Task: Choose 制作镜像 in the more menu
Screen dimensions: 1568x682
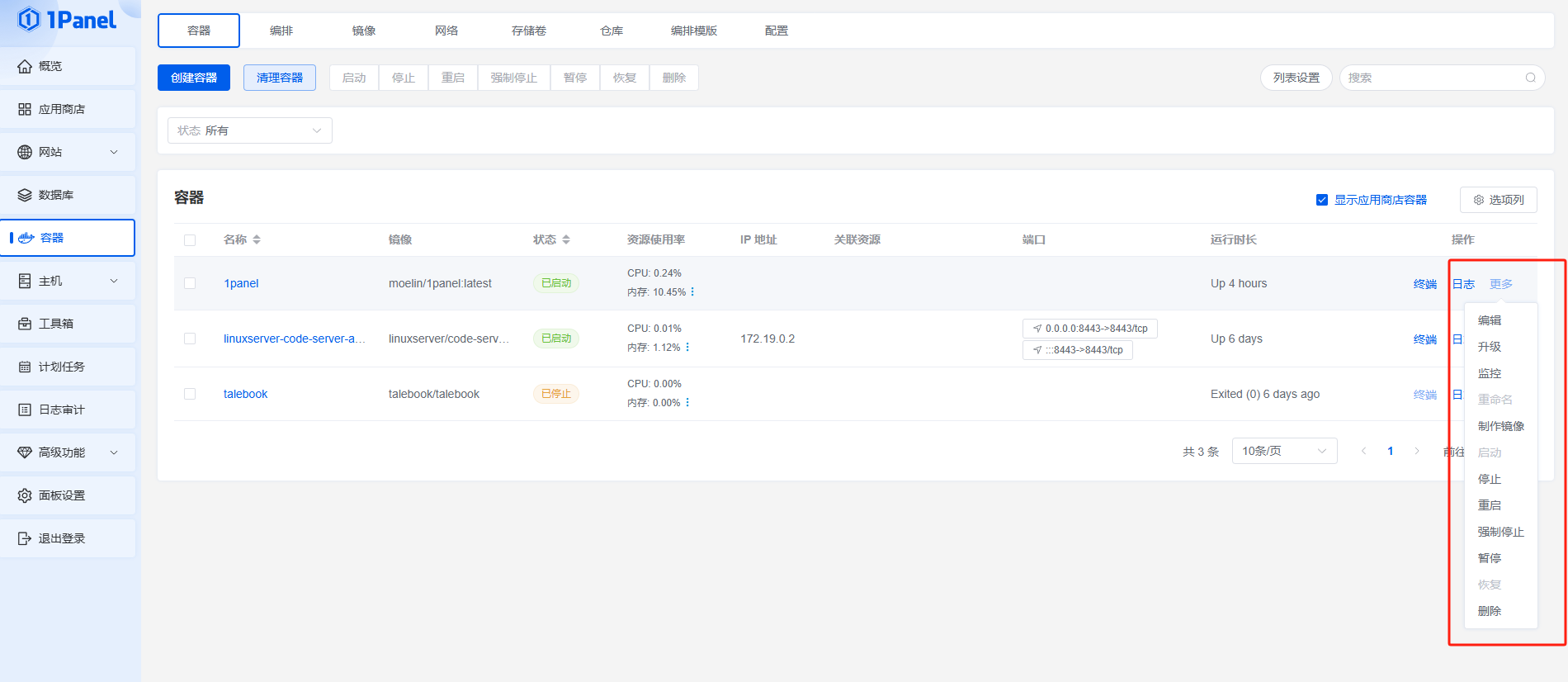Action: pos(1500,426)
